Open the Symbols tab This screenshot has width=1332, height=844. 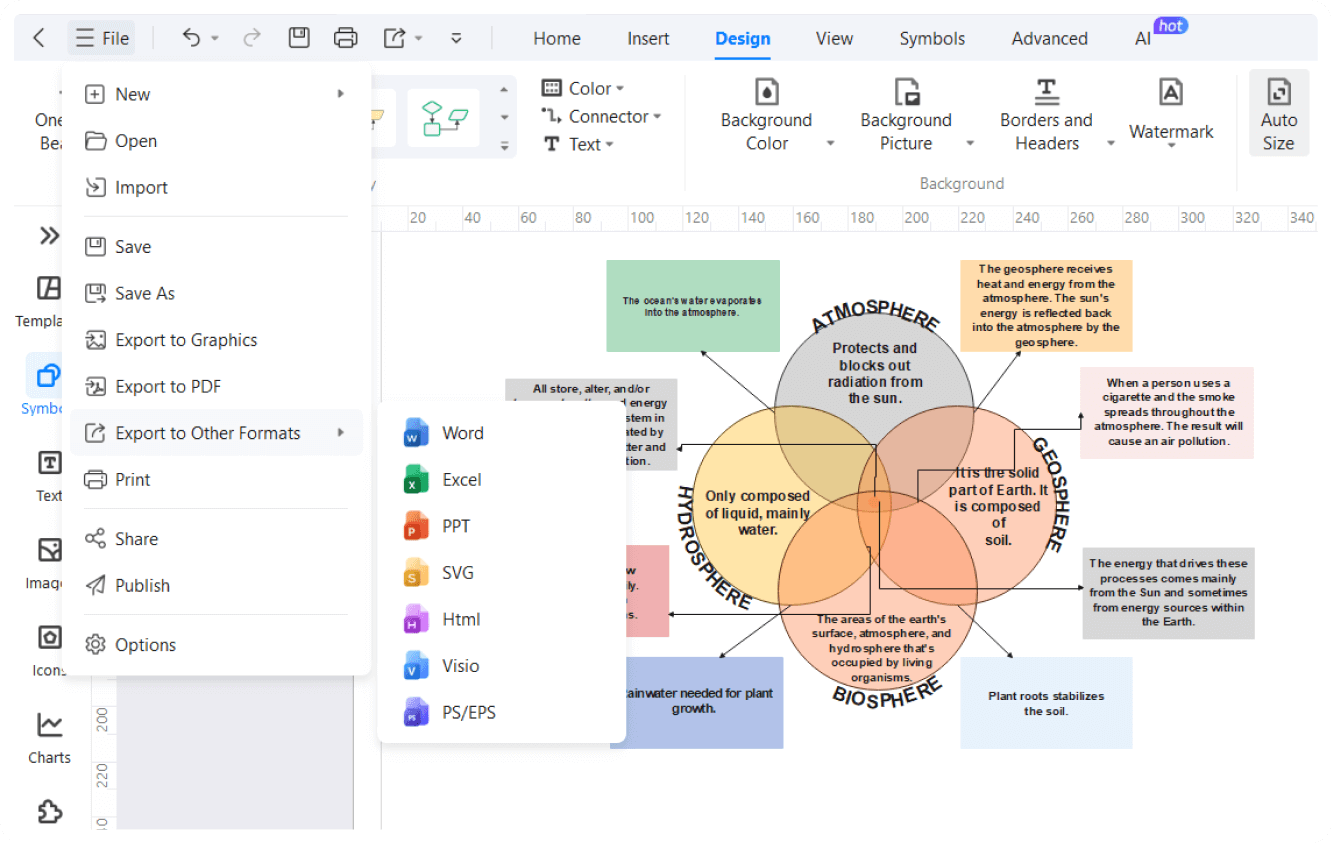[x=932, y=39]
